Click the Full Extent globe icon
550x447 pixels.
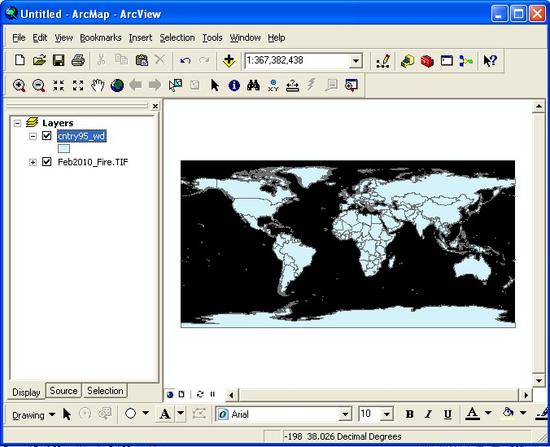click(117, 85)
